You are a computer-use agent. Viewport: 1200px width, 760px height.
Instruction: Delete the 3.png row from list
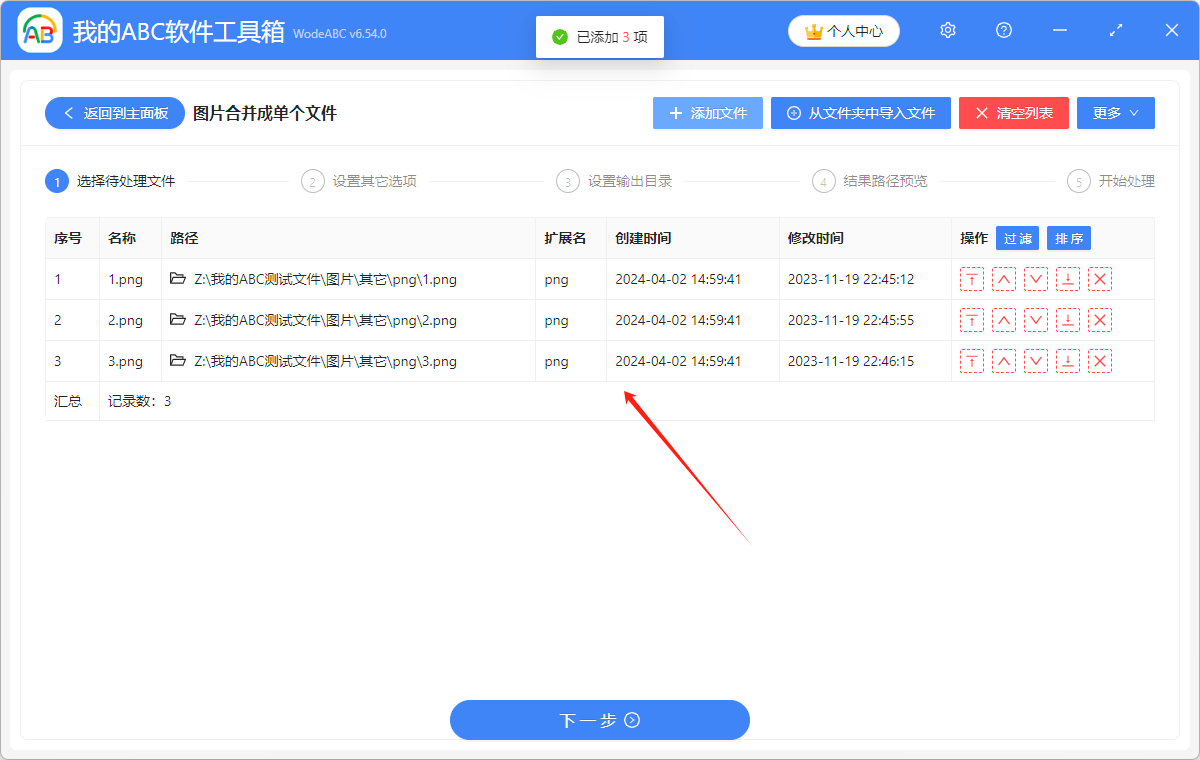pos(1100,362)
